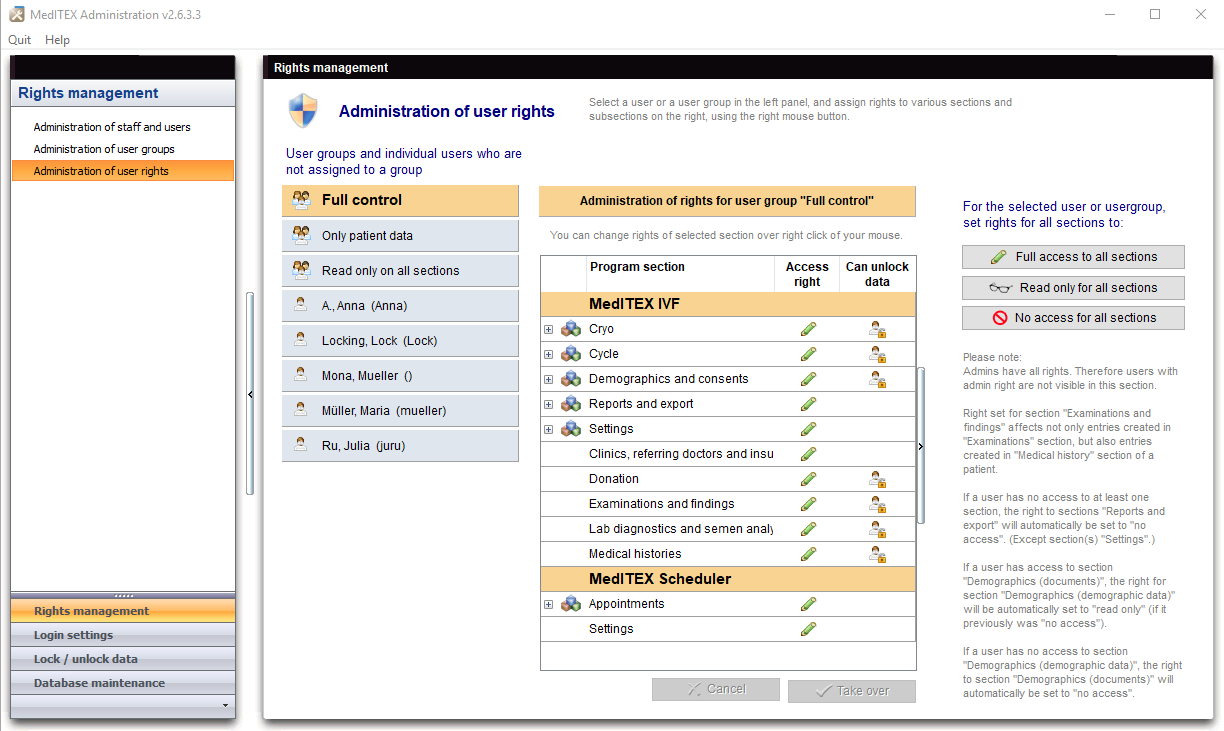Open the Quit menu

point(20,40)
